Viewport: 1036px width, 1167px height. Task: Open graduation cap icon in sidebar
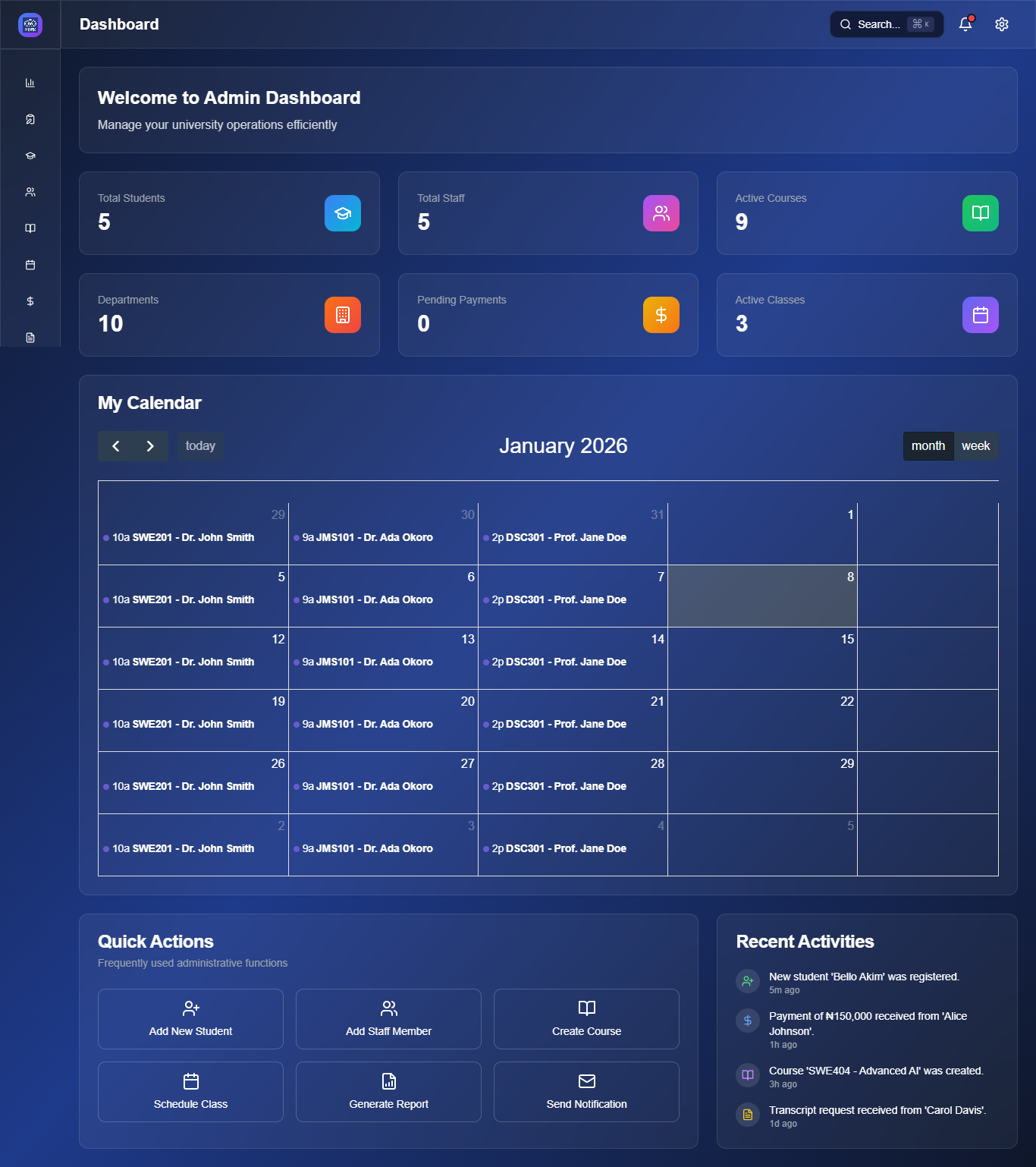(30, 156)
